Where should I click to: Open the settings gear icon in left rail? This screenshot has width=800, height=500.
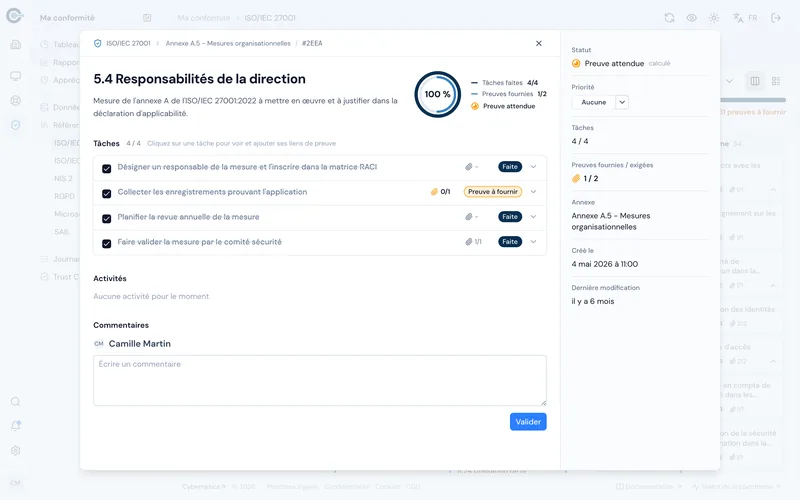[16, 451]
